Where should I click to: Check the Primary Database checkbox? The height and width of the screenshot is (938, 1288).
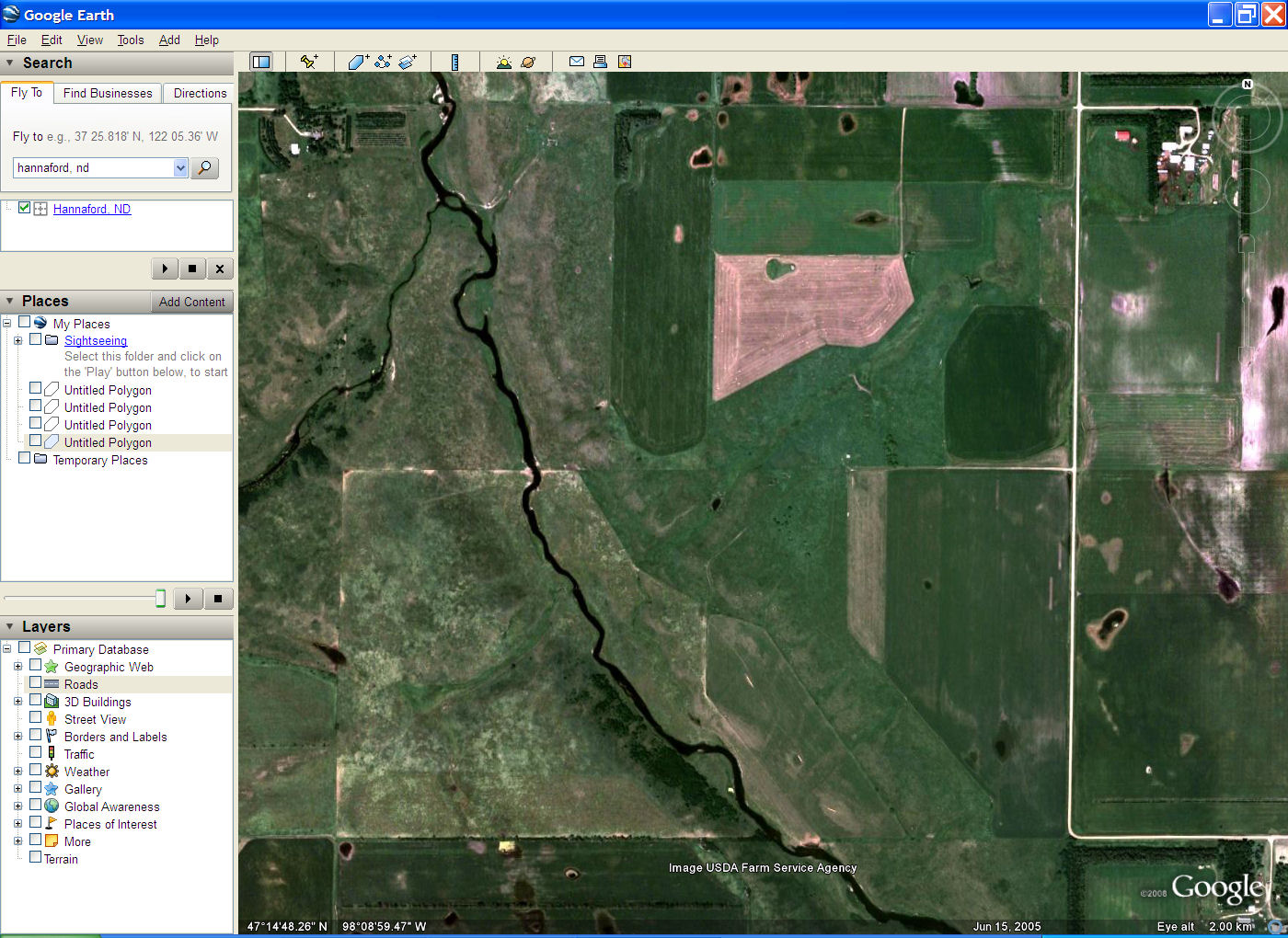(24, 647)
